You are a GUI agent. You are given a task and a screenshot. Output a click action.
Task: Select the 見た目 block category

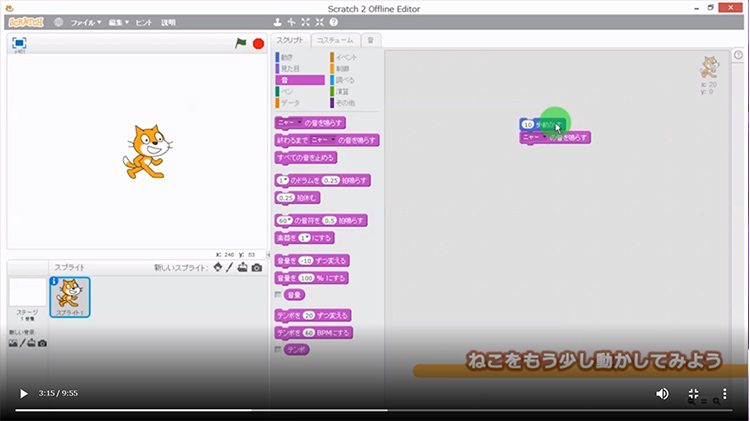300,69
